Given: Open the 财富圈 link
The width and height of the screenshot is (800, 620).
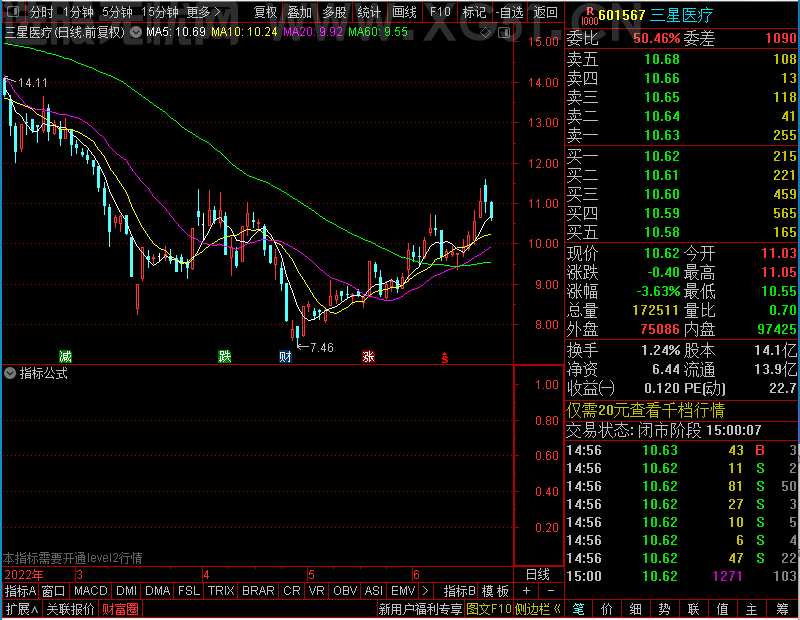Looking at the screenshot, I should [x=120, y=609].
